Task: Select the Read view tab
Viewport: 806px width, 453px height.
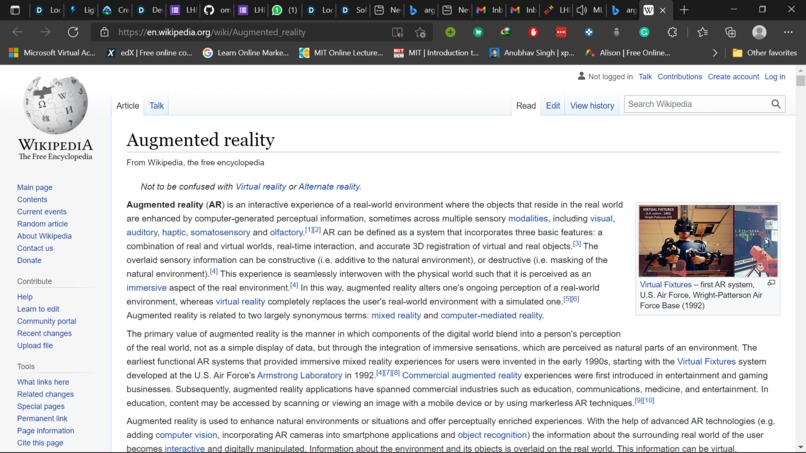Action: pyautogui.click(x=526, y=105)
